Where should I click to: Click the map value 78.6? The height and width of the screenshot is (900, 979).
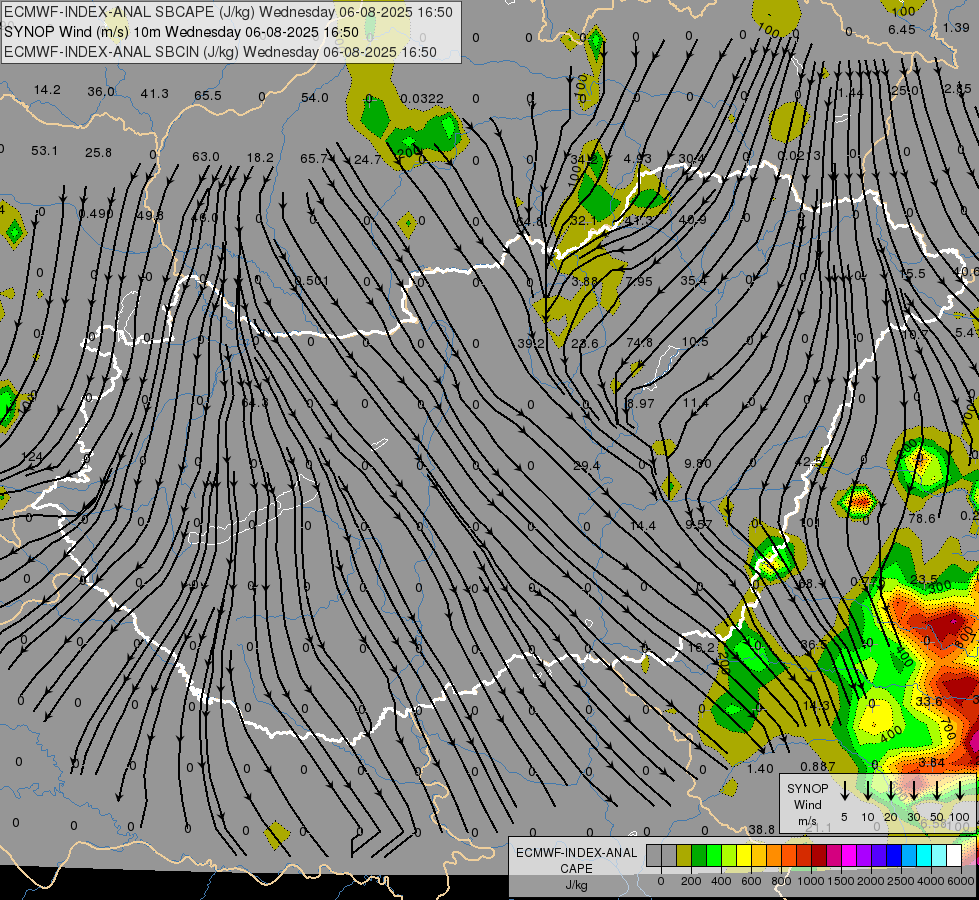922,518
